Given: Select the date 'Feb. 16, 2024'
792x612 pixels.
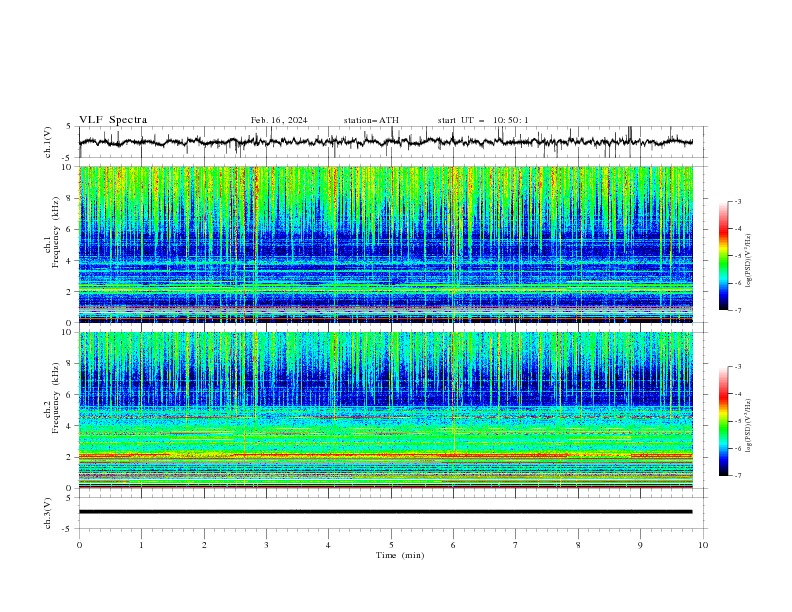Looking at the screenshot, I should coord(279,120).
